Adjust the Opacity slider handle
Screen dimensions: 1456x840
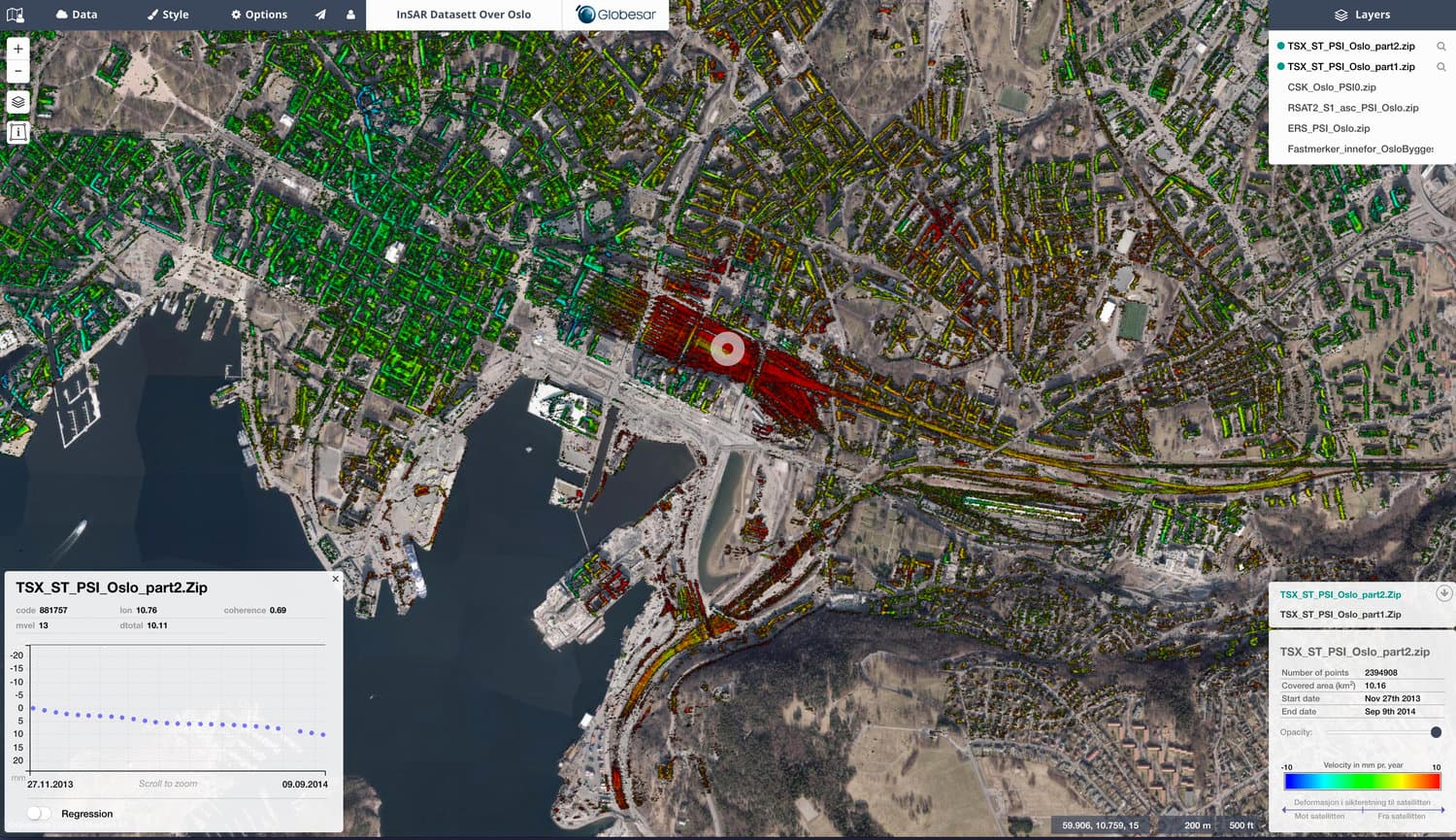[1437, 731]
